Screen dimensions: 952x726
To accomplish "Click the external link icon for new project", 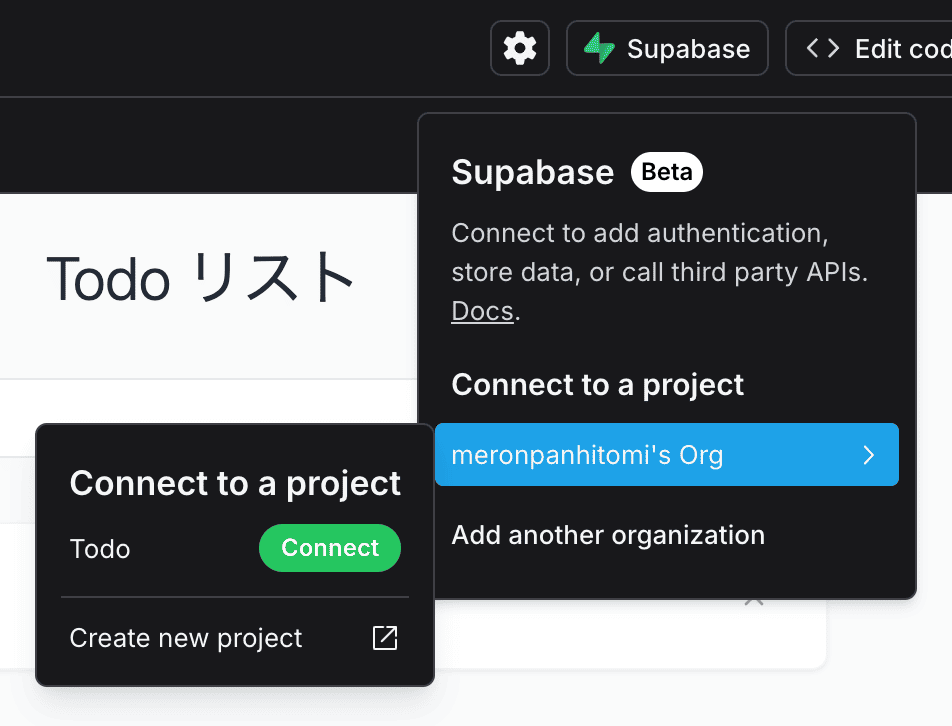I will pyautogui.click(x=385, y=638).
